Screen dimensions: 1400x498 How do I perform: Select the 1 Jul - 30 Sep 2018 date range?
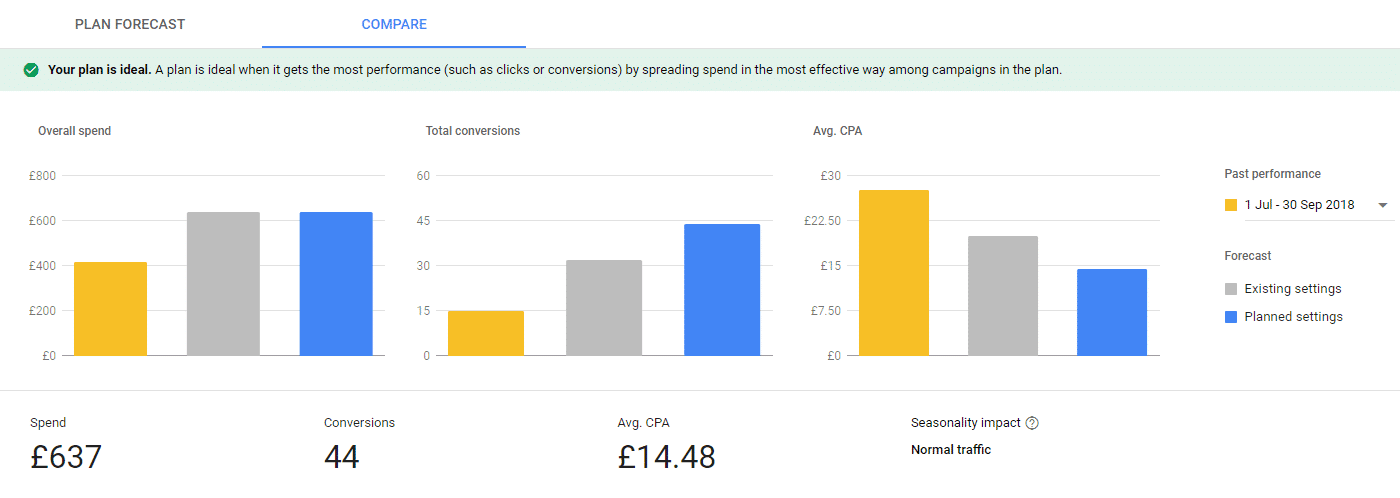click(1299, 205)
